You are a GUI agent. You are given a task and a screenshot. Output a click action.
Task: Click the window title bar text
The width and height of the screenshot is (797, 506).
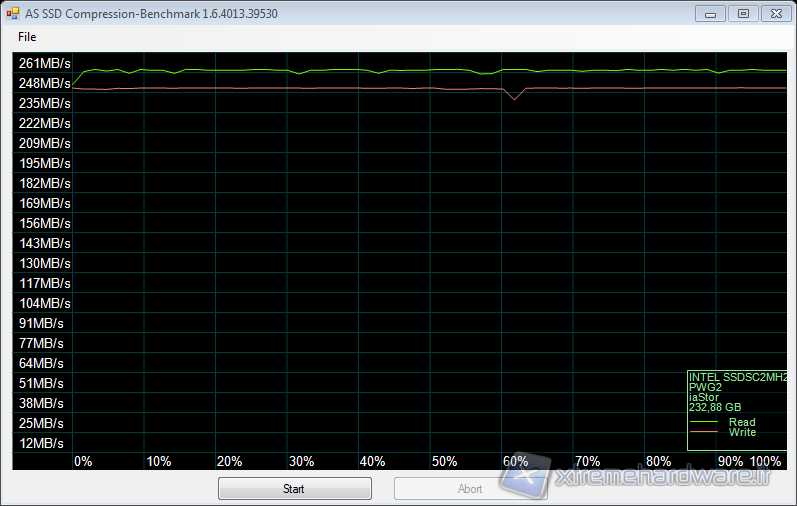pyautogui.click(x=150, y=13)
